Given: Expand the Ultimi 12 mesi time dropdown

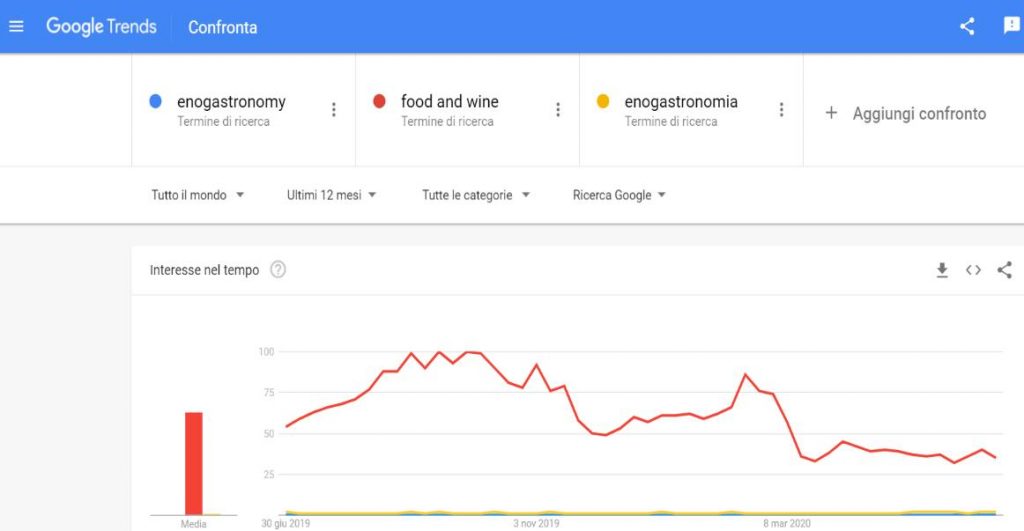Looking at the screenshot, I should [332, 195].
